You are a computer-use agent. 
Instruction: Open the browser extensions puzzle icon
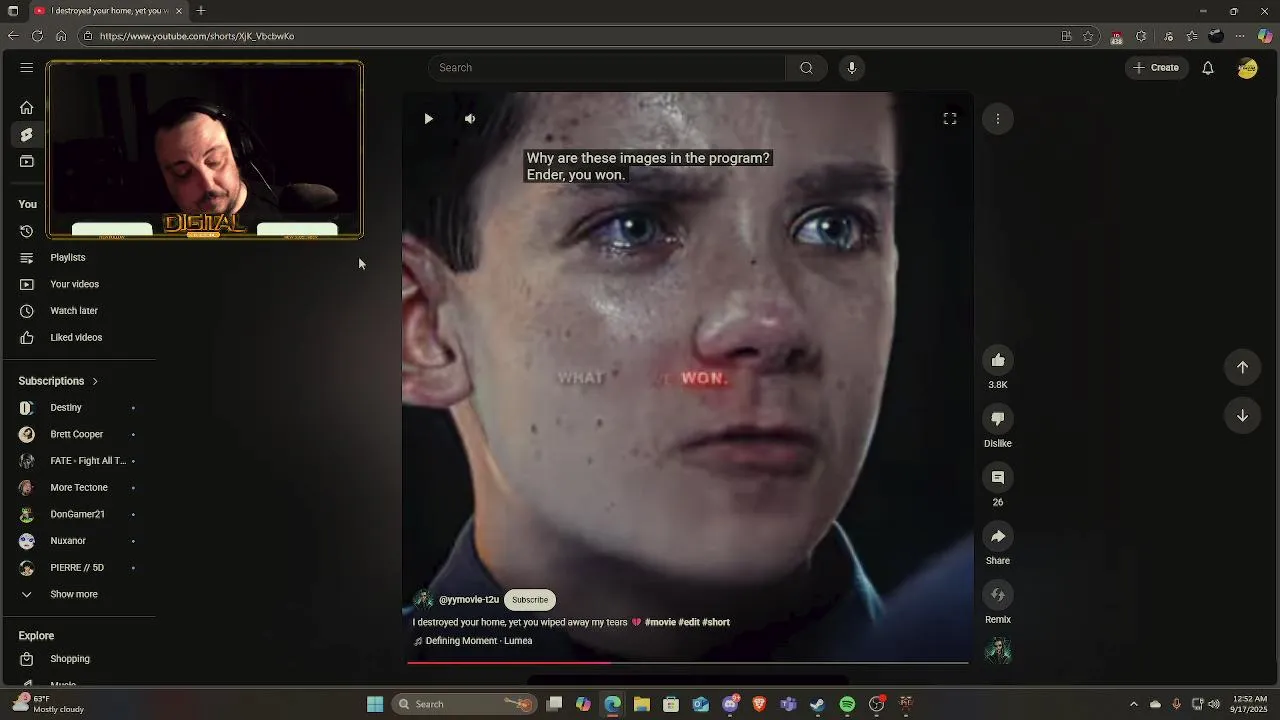[1141, 36]
